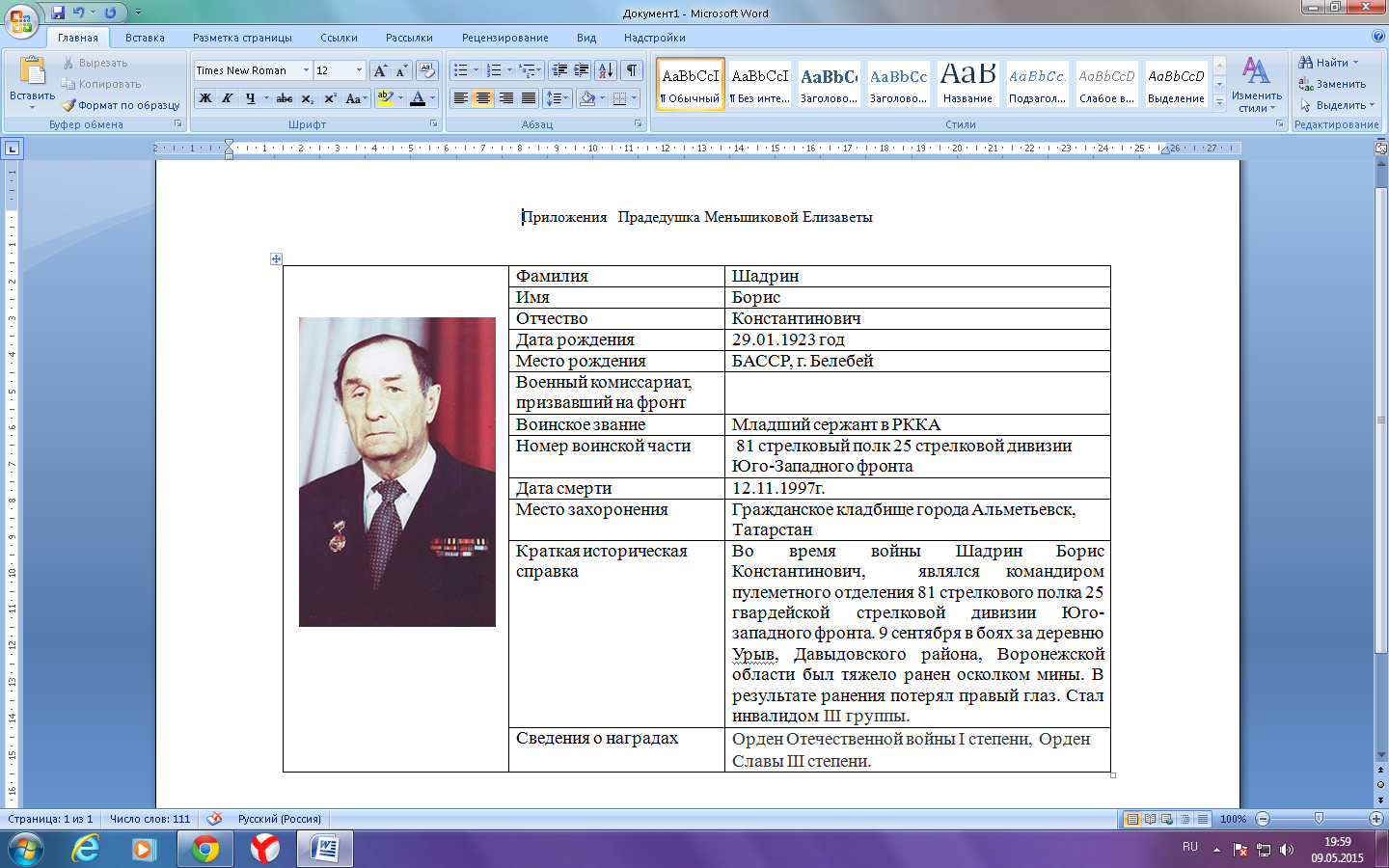Click the Increase Indent icon
Viewport: 1389px width, 868px height.
pyautogui.click(x=582, y=70)
